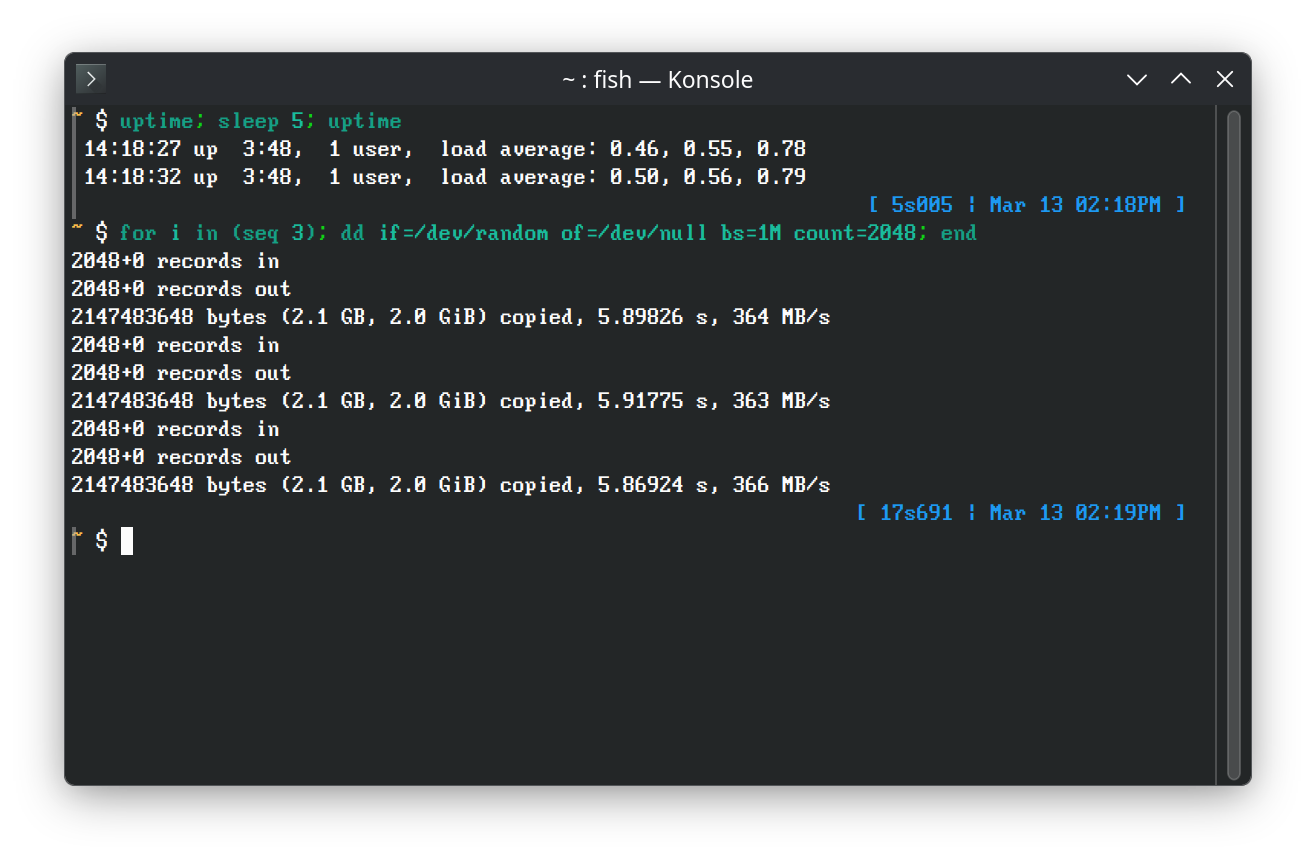1316x862 pixels.
Task: Maximize the Konsole window
Action: click(x=1180, y=79)
